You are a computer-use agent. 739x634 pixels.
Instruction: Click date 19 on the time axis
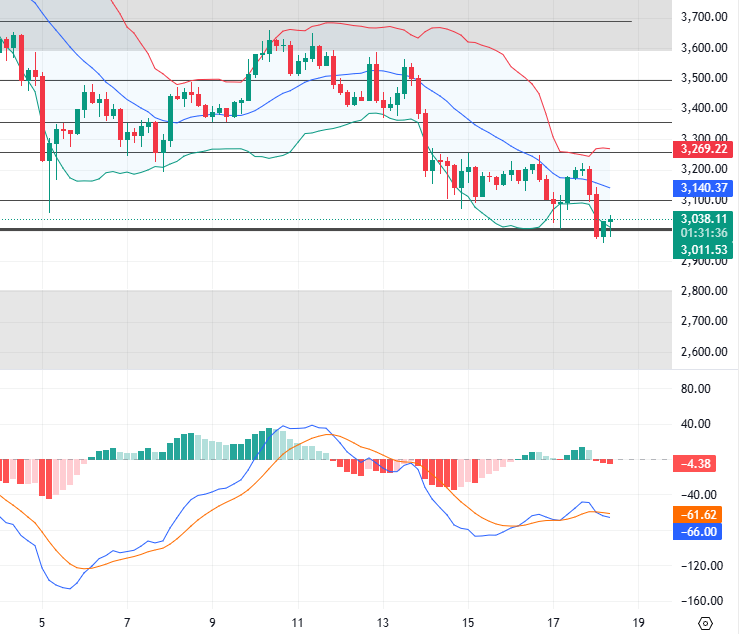point(639,621)
